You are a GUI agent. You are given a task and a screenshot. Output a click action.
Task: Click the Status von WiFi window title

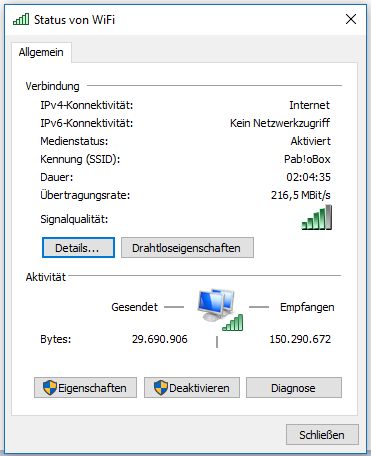click(x=74, y=20)
